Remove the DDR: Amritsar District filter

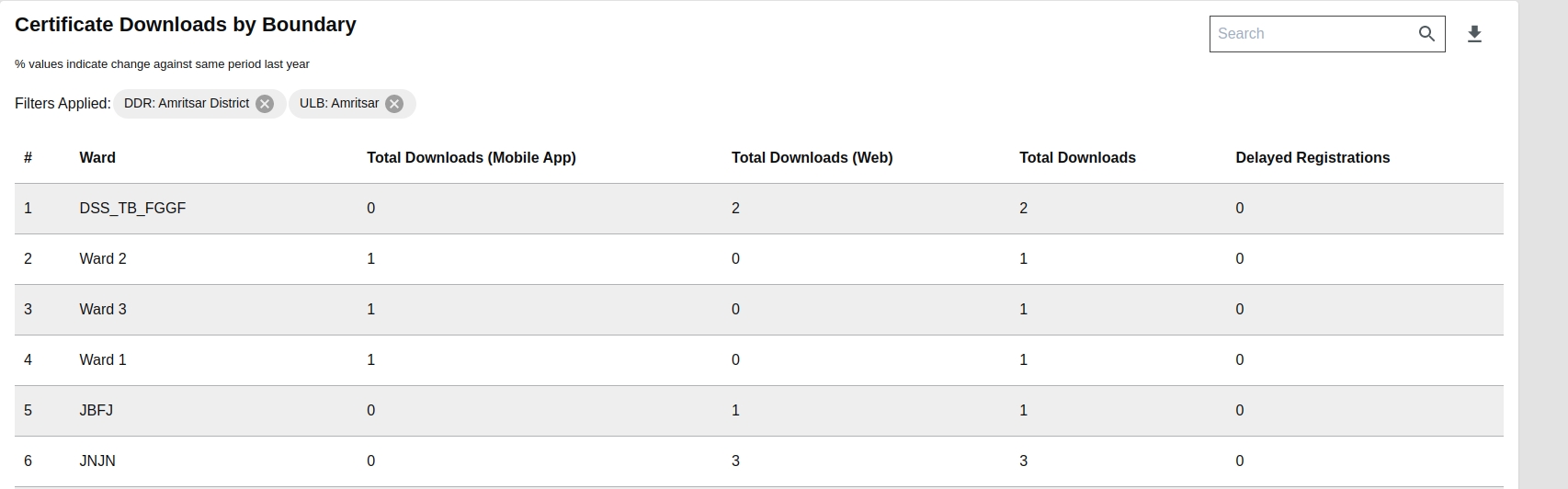[265, 104]
